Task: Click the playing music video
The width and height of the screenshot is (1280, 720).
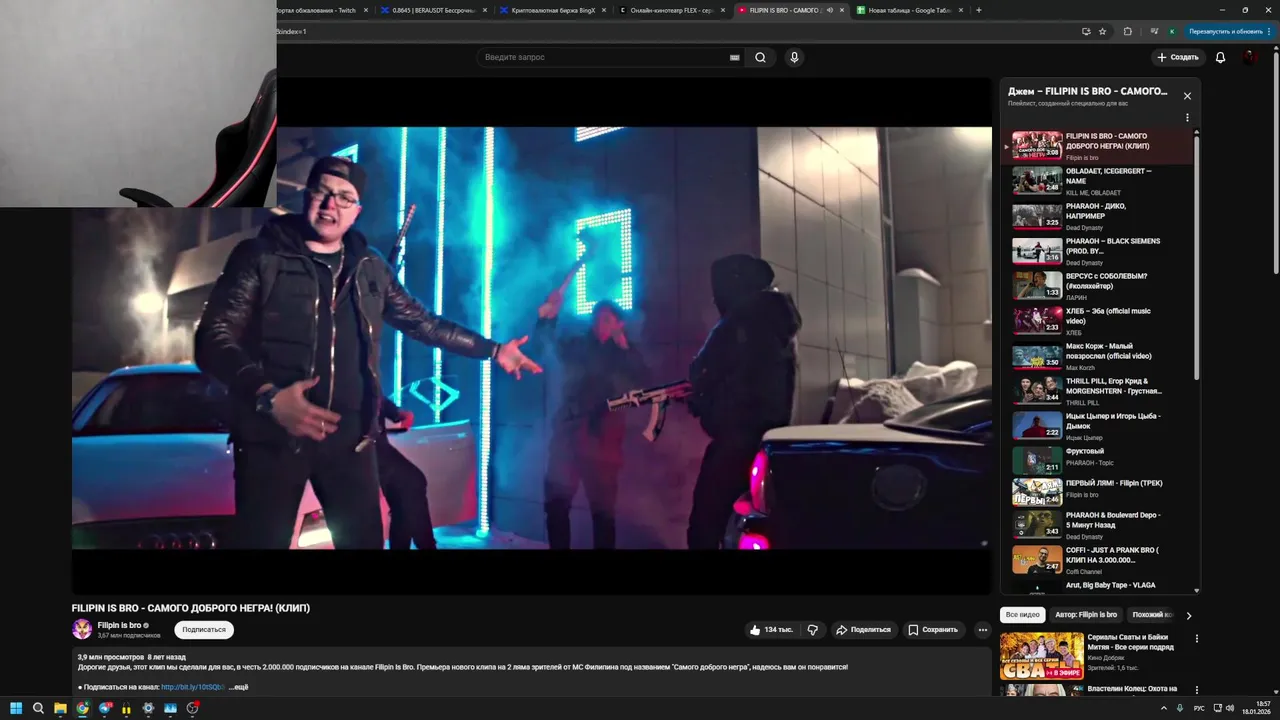Action: (x=531, y=337)
